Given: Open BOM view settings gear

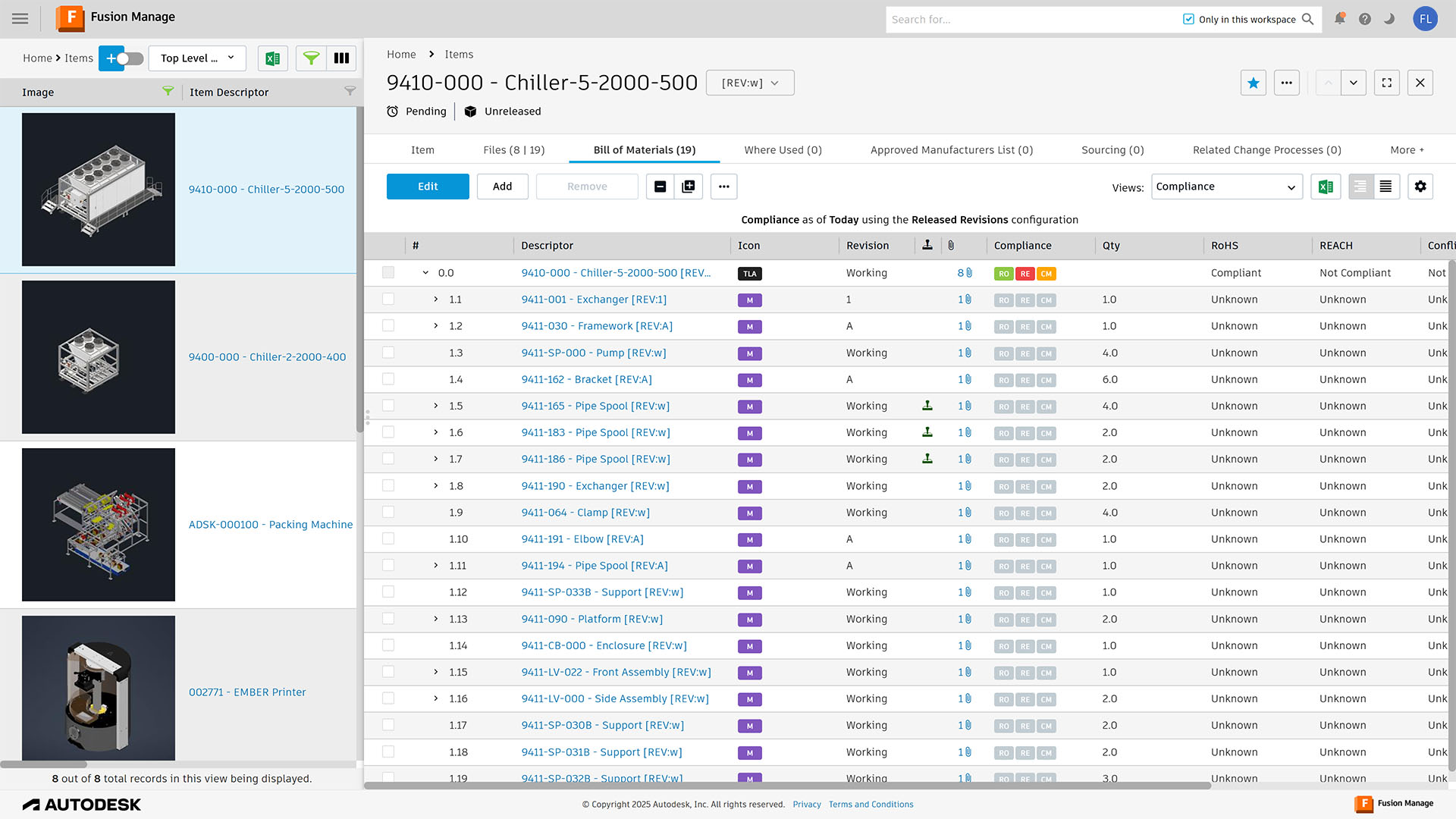Looking at the screenshot, I should click(x=1420, y=187).
